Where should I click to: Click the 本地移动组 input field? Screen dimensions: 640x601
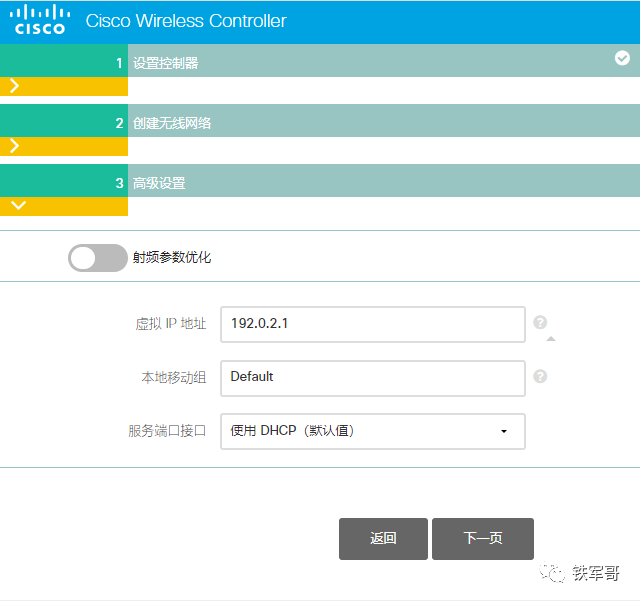[373, 378]
